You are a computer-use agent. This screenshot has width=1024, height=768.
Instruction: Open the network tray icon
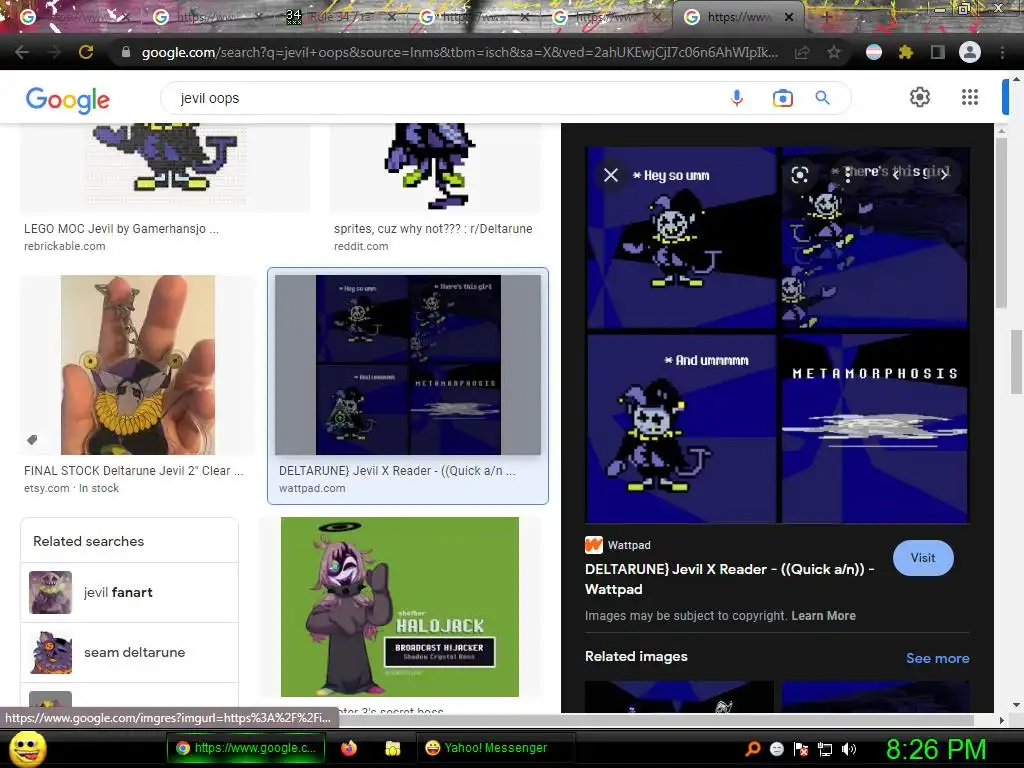point(825,749)
